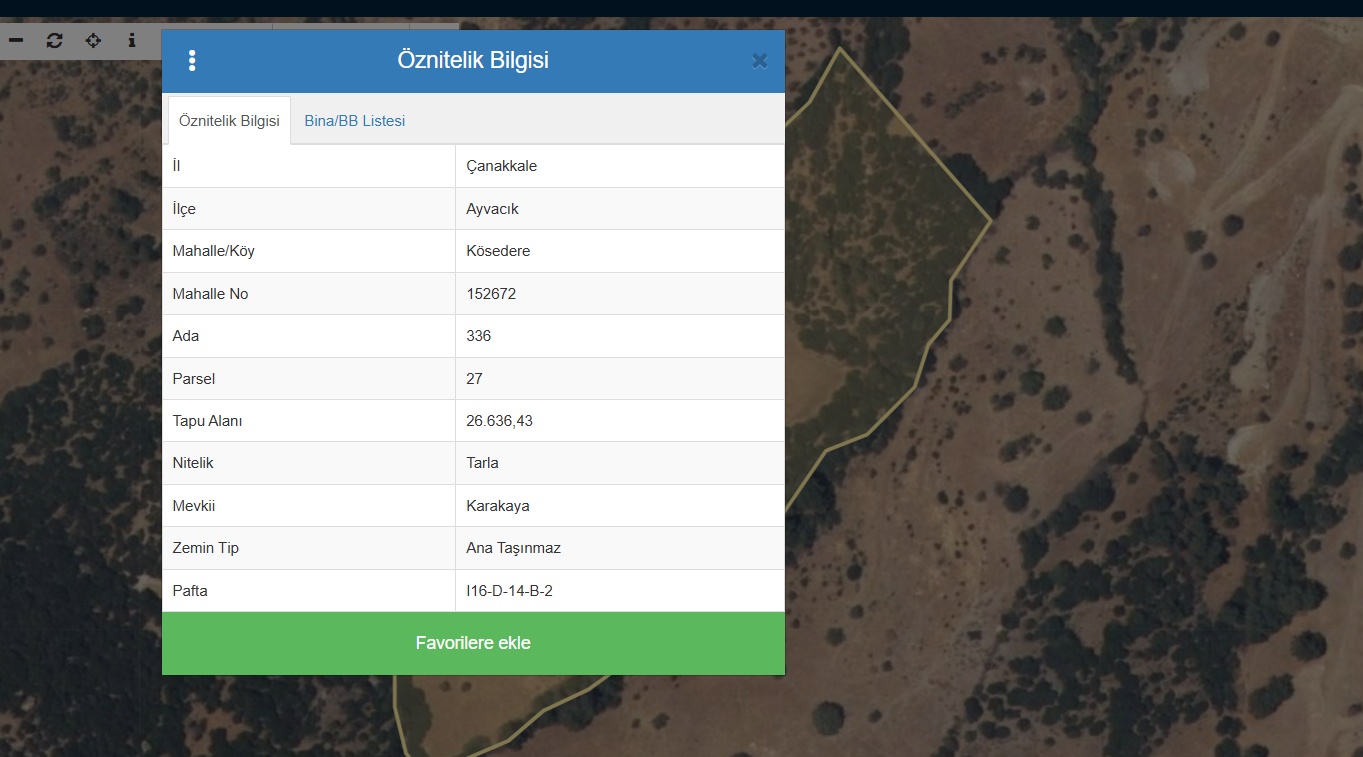Click the Mahalle/Köy row label
Viewport: 1363px width, 757px height.
214,251
